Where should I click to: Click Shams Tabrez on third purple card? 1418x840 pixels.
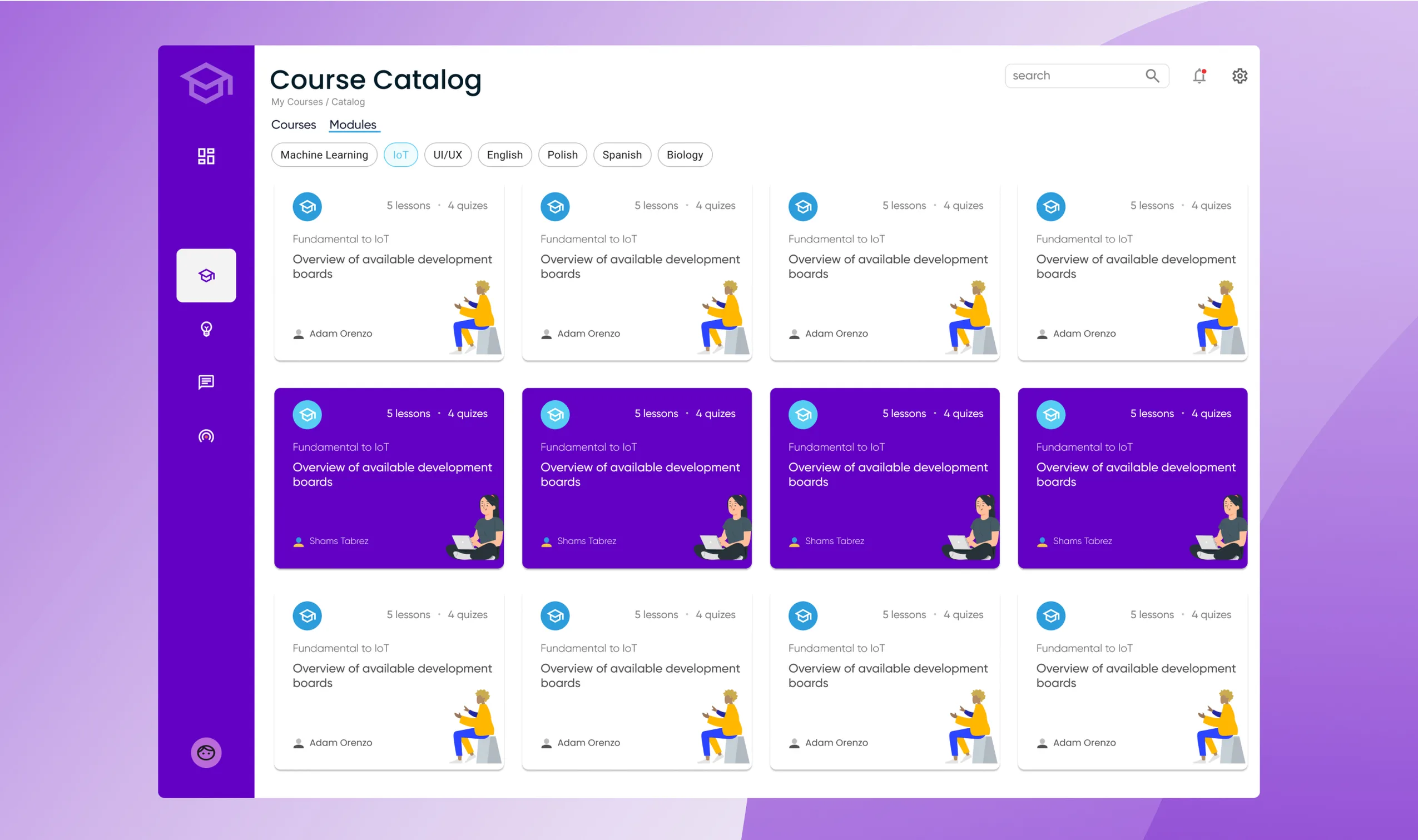(x=834, y=541)
